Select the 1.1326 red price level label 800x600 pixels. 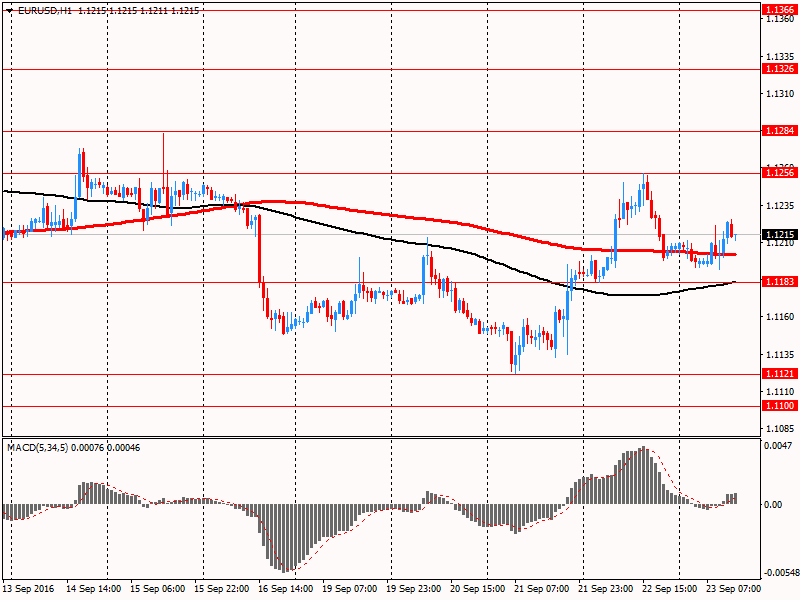pos(780,69)
